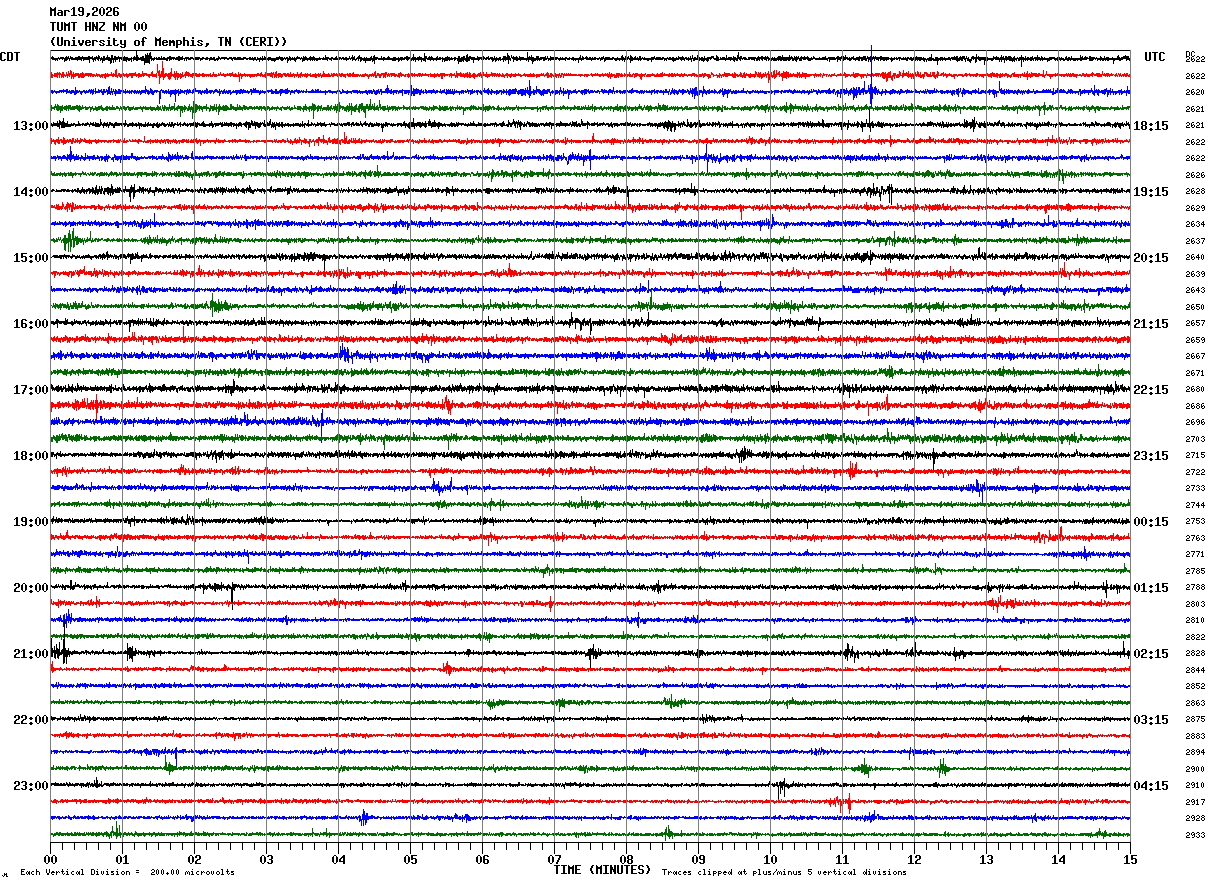Image resolution: width=1210 pixels, height=886 pixels.
Task: Click the DC offset value 2634
Action: (1195, 224)
